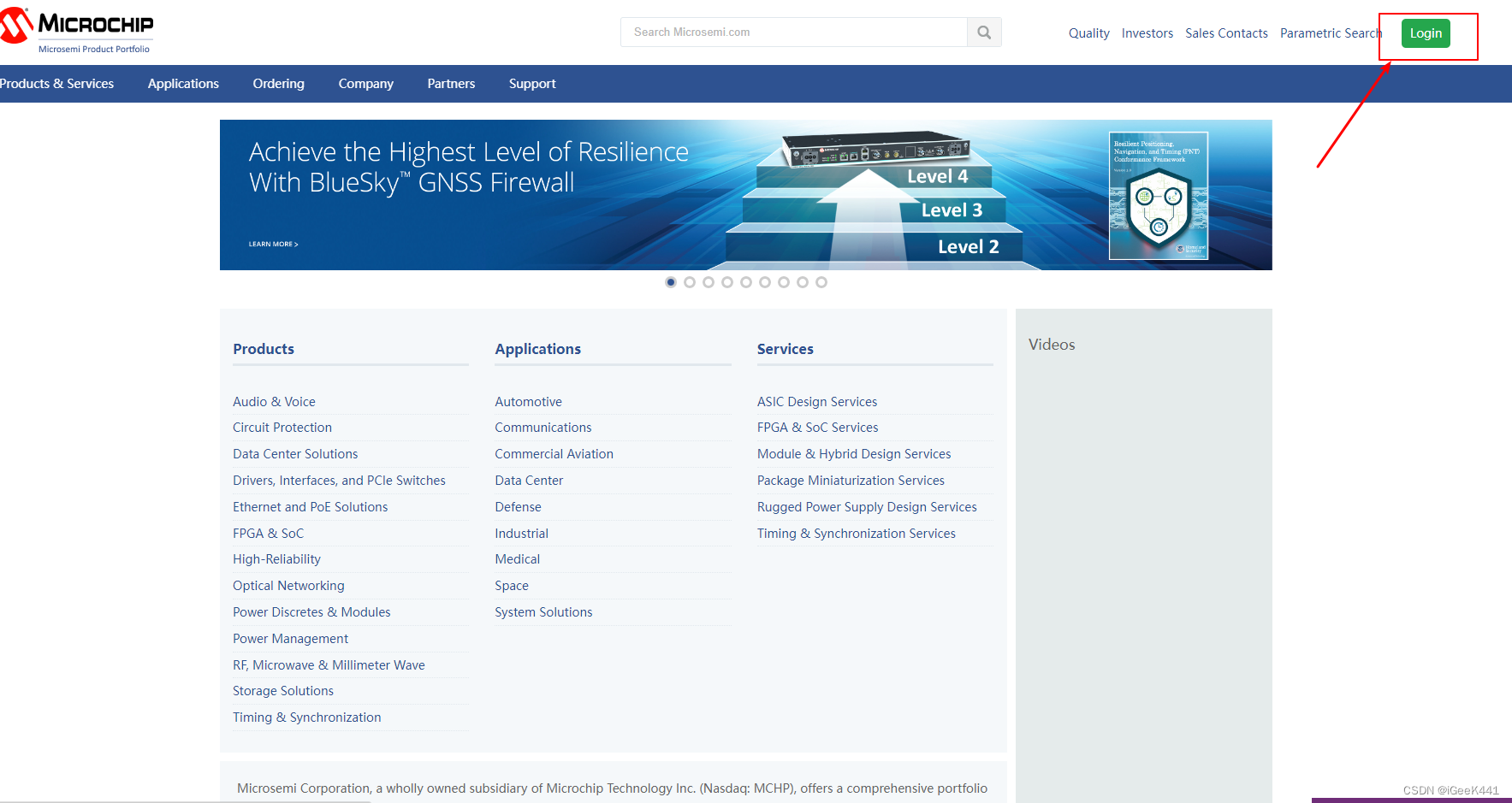1512x803 pixels.
Task: Open Power Discretes & Modules
Action: pos(311,612)
